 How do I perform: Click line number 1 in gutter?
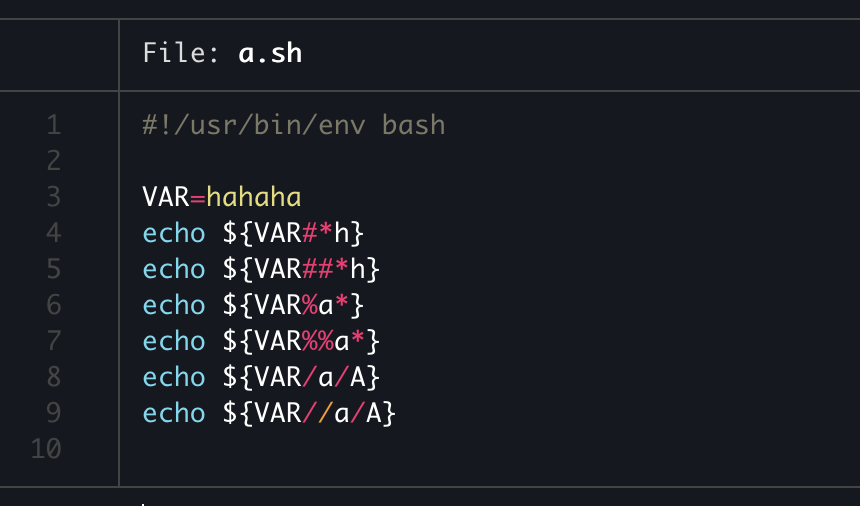53,125
